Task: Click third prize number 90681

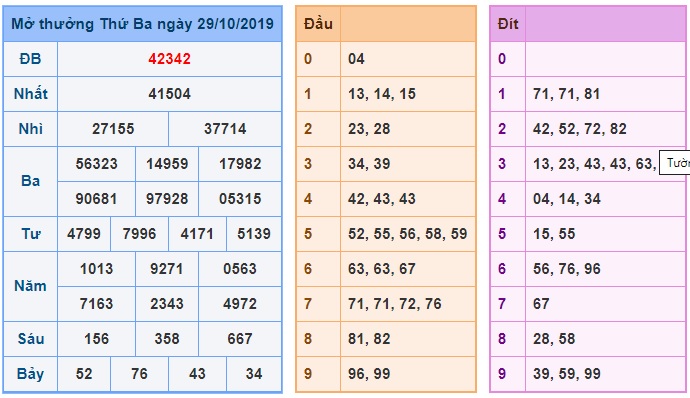Action: pos(96,199)
